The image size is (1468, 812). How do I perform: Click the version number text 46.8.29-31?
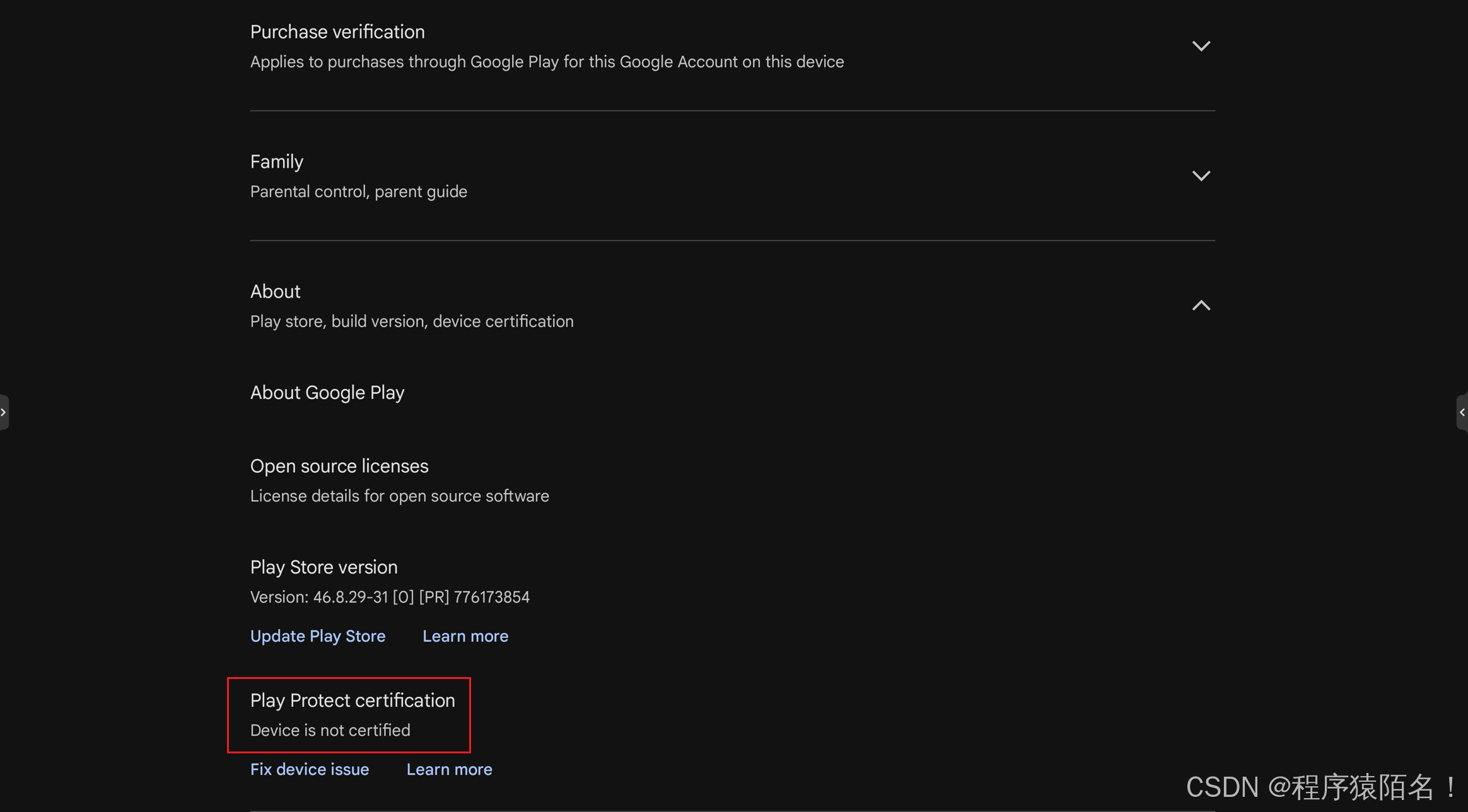pyautogui.click(x=350, y=597)
